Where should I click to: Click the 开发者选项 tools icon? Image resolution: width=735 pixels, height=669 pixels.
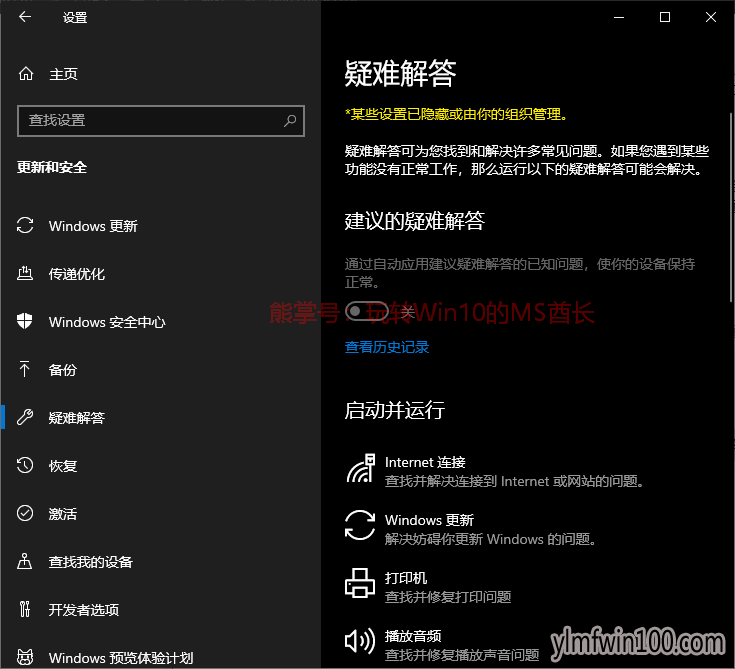click(25, 609)
